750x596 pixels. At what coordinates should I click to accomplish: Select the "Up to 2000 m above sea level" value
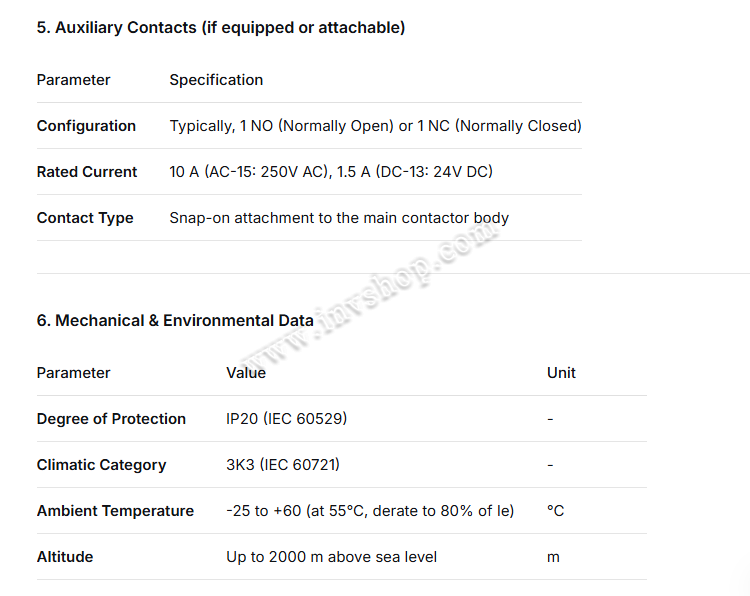click(x=331, y=557)
